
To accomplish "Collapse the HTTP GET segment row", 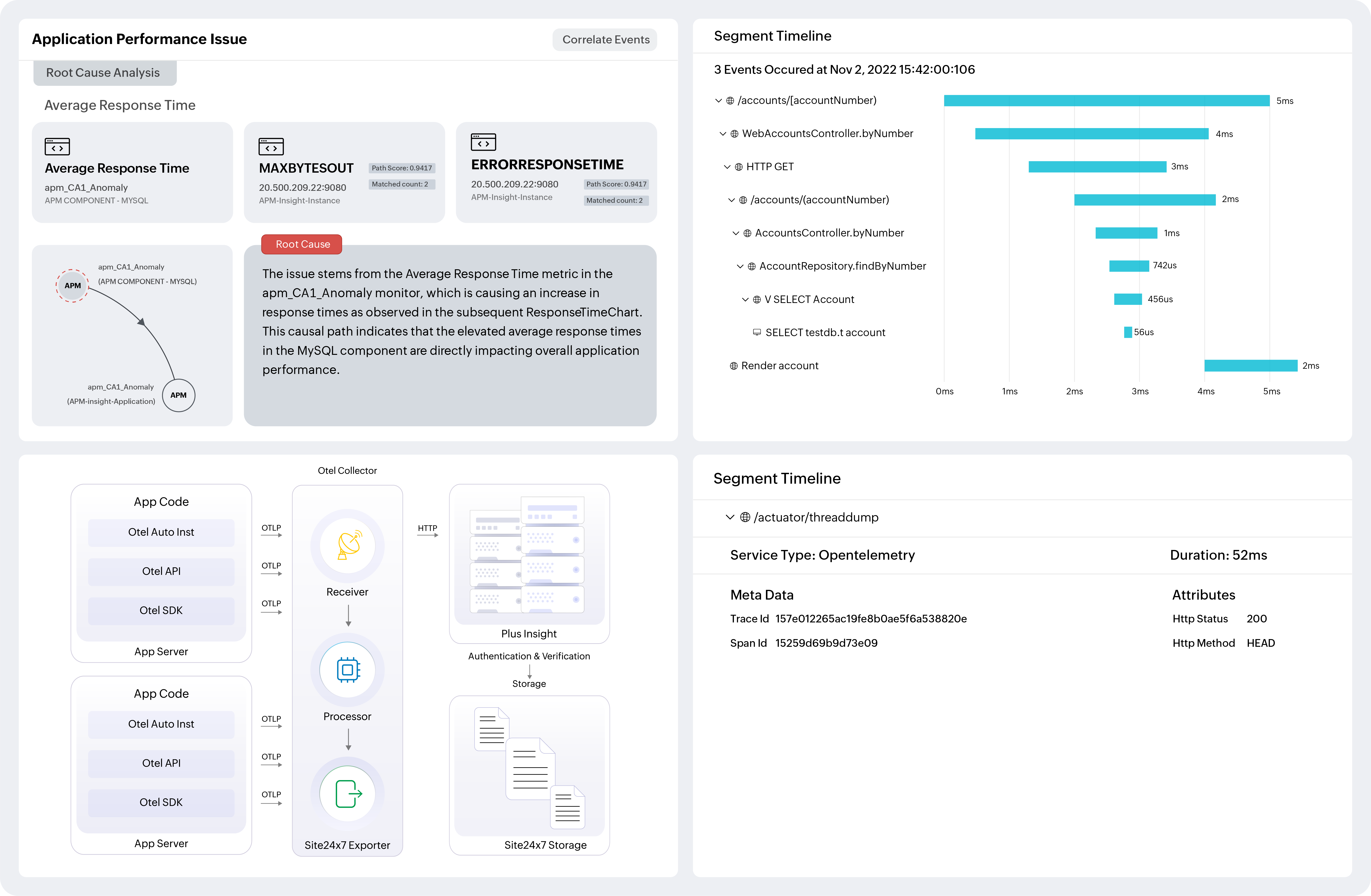I will (727, 167).
